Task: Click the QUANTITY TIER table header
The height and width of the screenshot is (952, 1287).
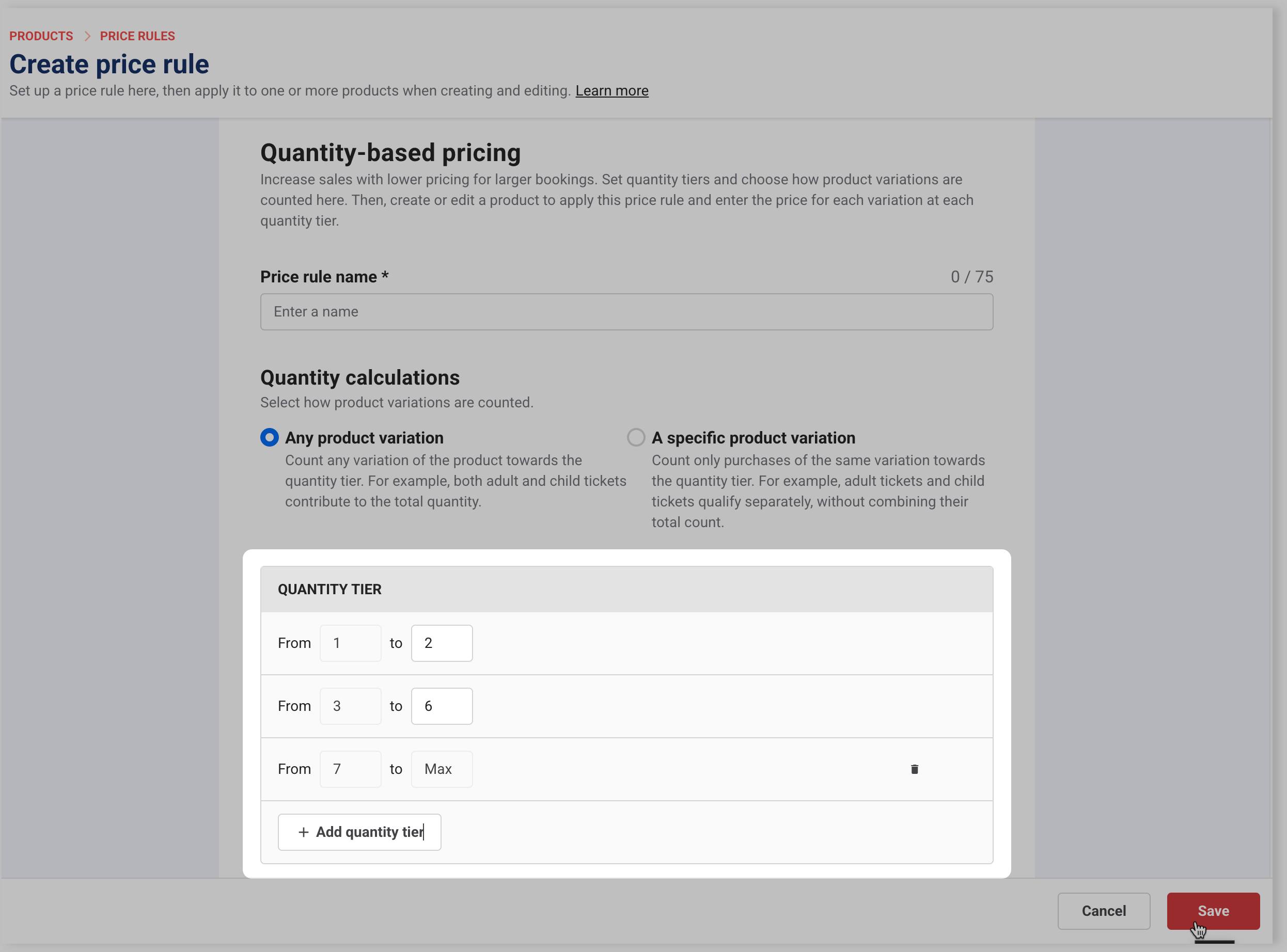Action: pyautogui.click(x=329, y=589)
